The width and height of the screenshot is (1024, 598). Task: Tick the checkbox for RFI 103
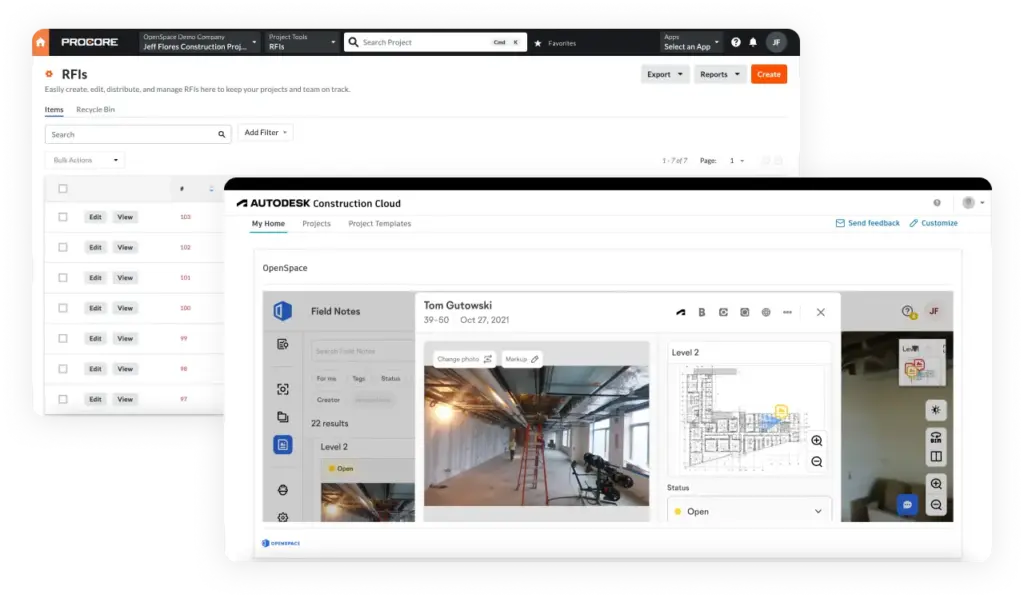[63, 217]
